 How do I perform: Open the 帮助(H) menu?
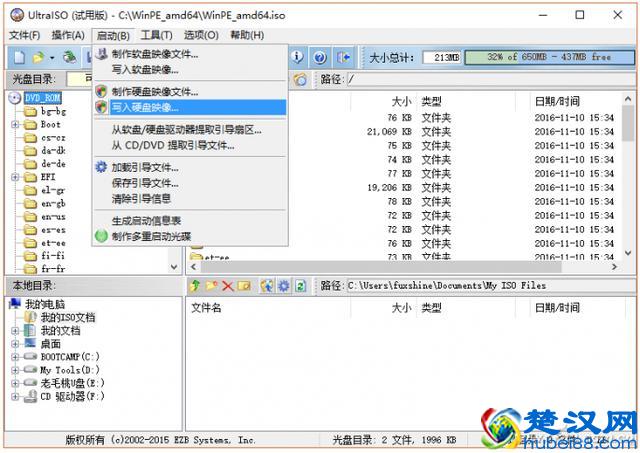[x=247, y=36]
